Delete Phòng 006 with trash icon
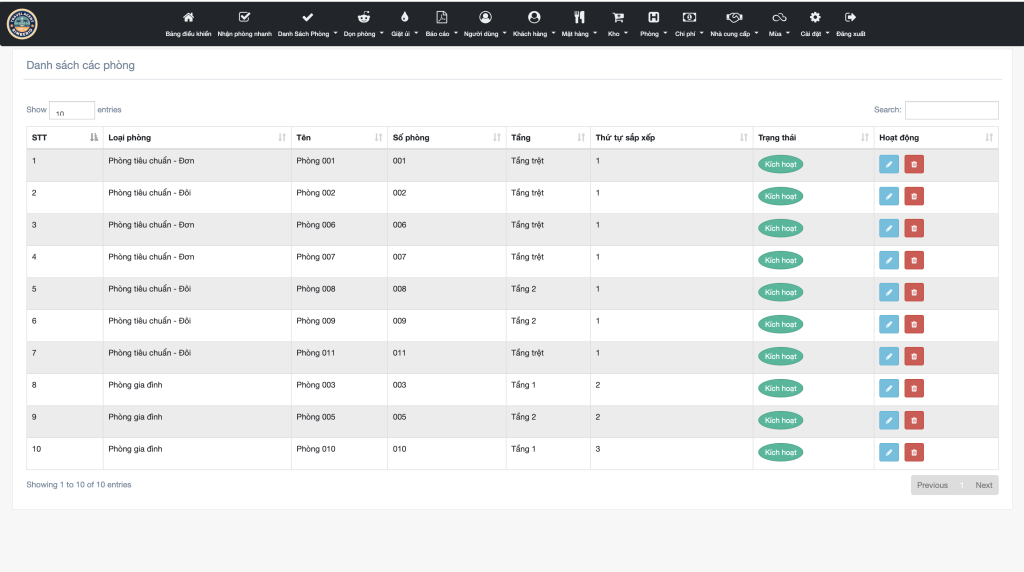 914,229
